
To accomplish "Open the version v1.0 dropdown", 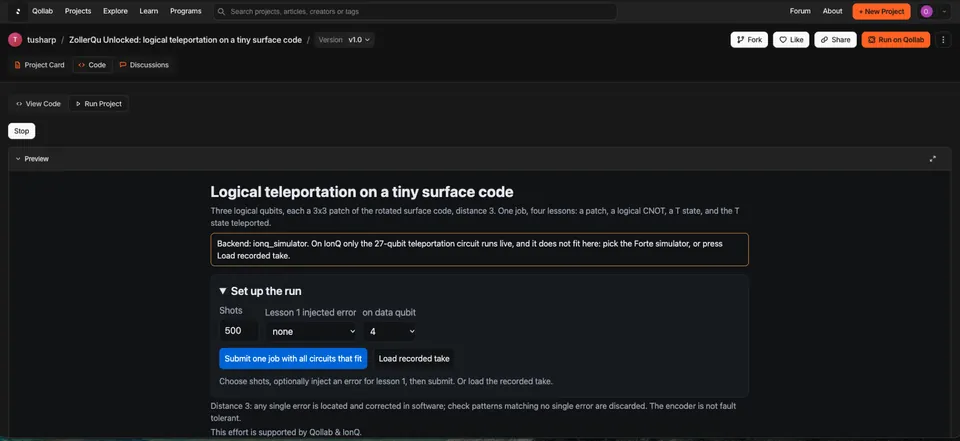I will point(345,40).
